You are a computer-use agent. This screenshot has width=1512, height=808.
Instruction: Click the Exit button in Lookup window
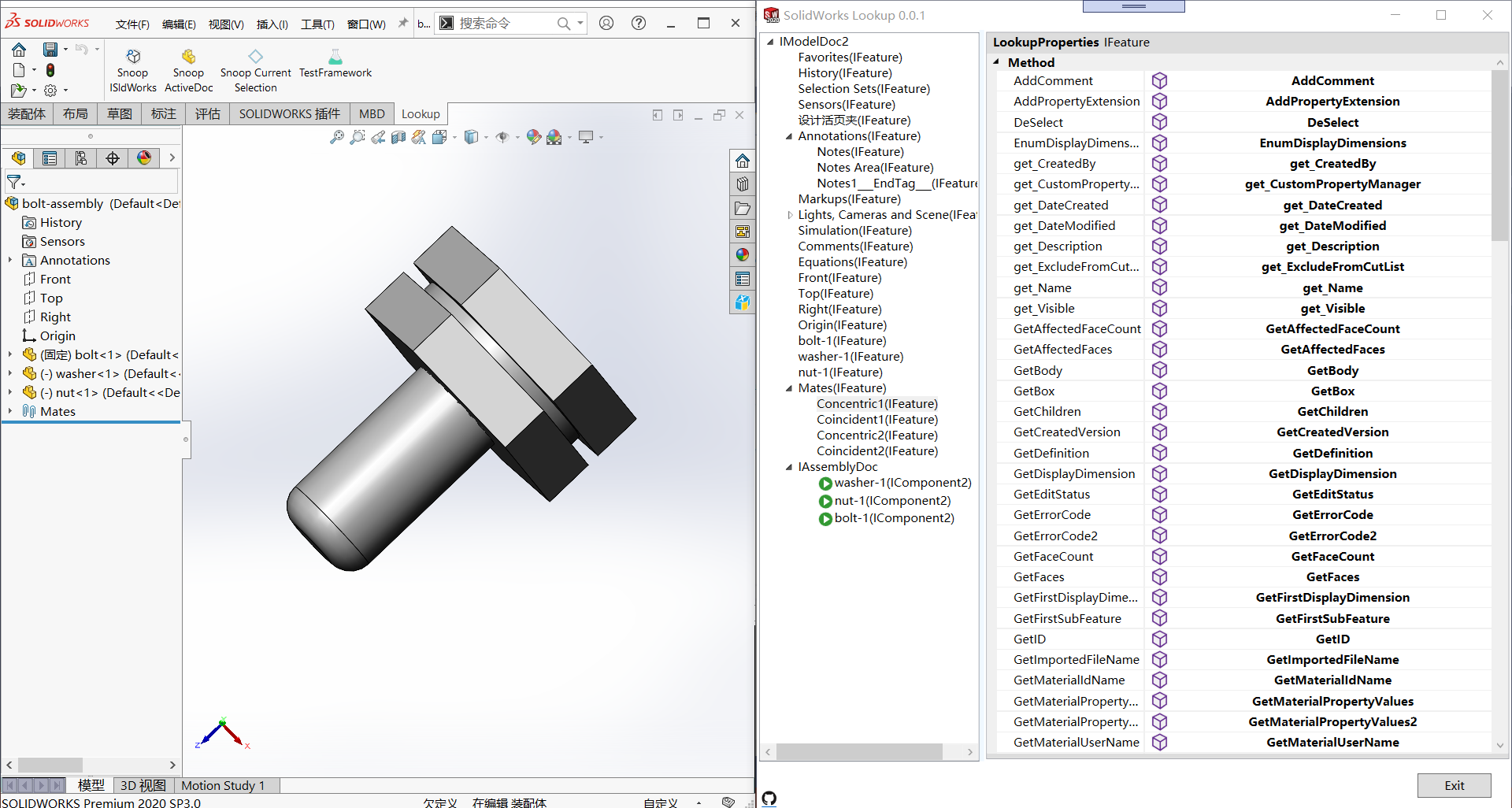pyautogui.click(x=1454, y=785)
